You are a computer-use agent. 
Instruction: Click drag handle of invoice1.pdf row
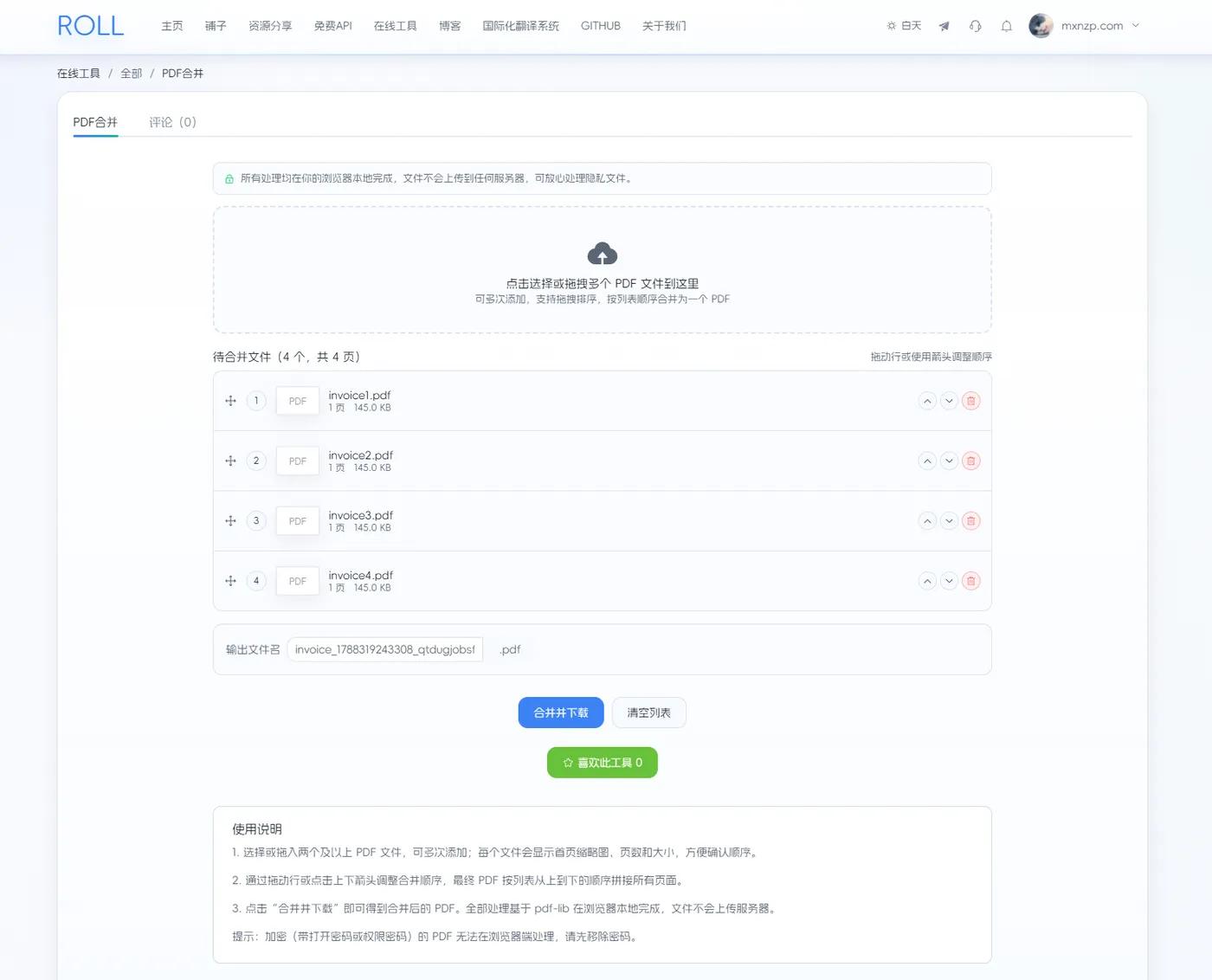(x=230, y=401)
